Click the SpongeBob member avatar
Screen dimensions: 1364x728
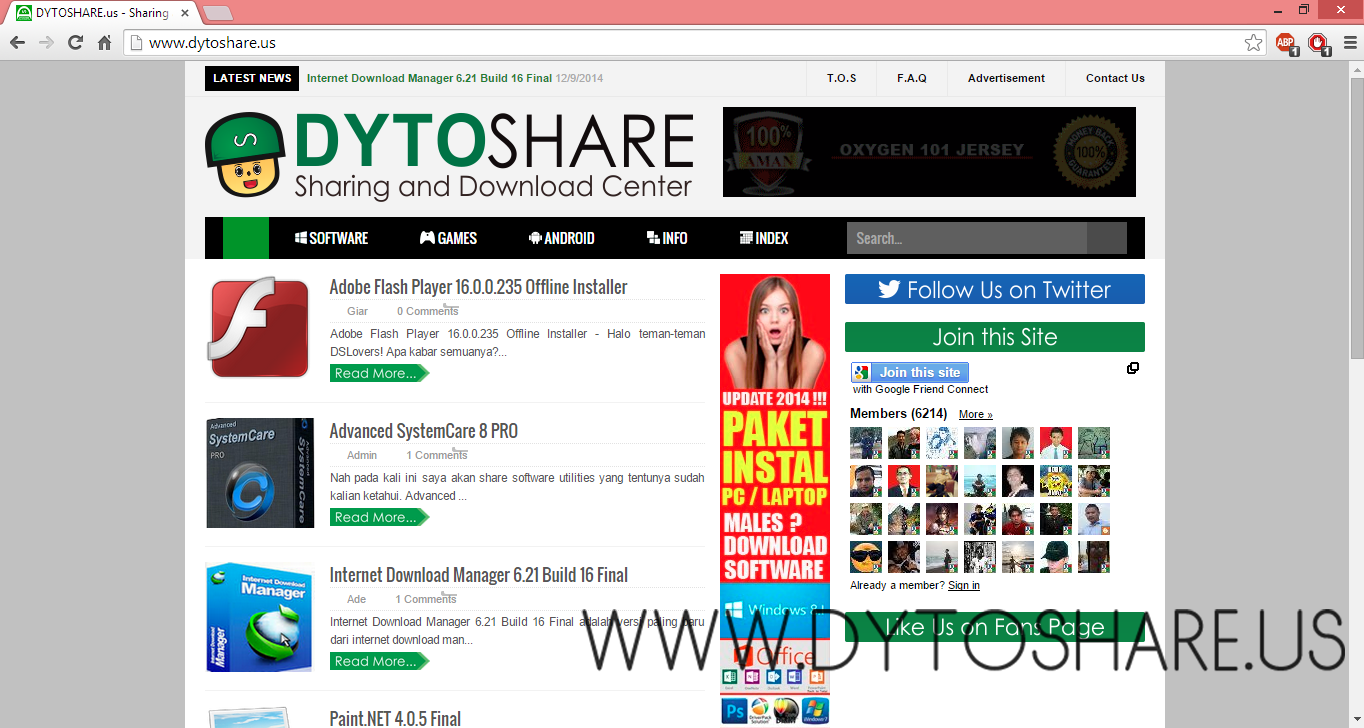[1056, 481]
